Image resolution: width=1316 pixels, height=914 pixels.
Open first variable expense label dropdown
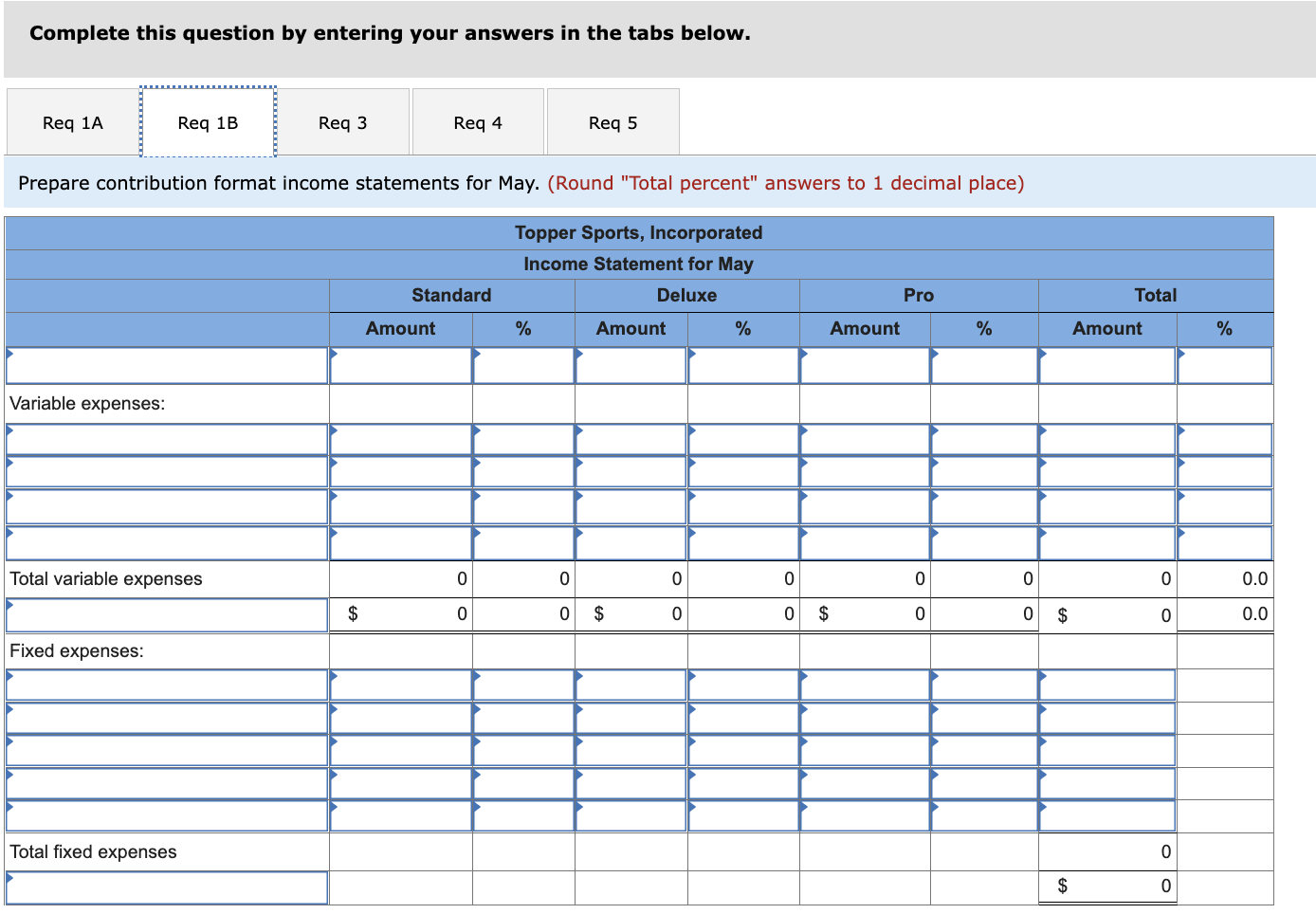[167, 439]
